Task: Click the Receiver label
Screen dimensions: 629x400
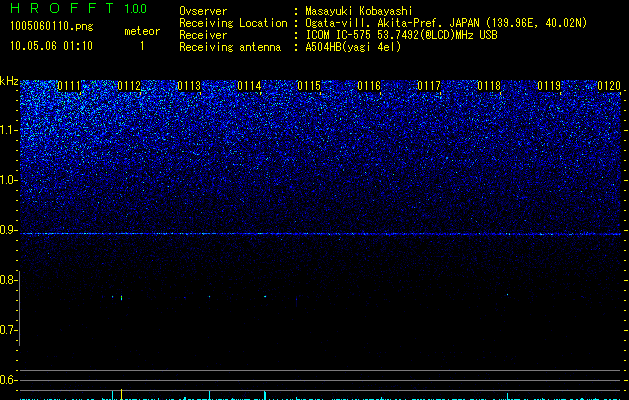Action: [x=203, y=35]
